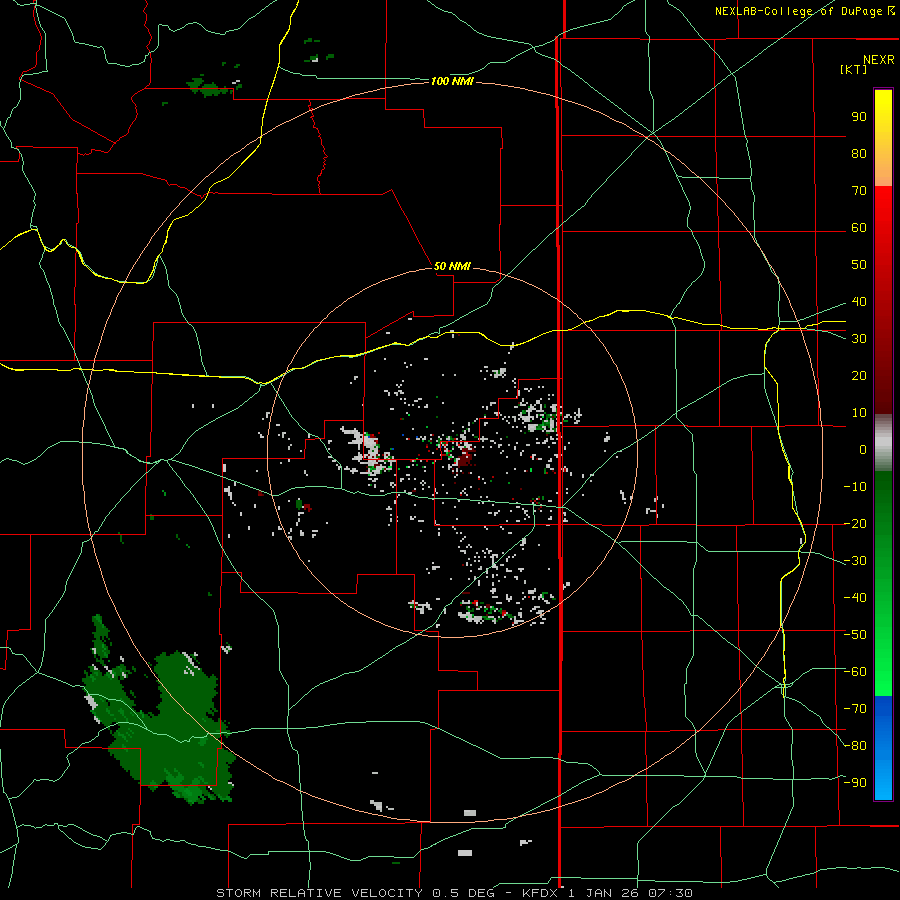Click the 50 value on velocity scale

[x=859, y=265]
